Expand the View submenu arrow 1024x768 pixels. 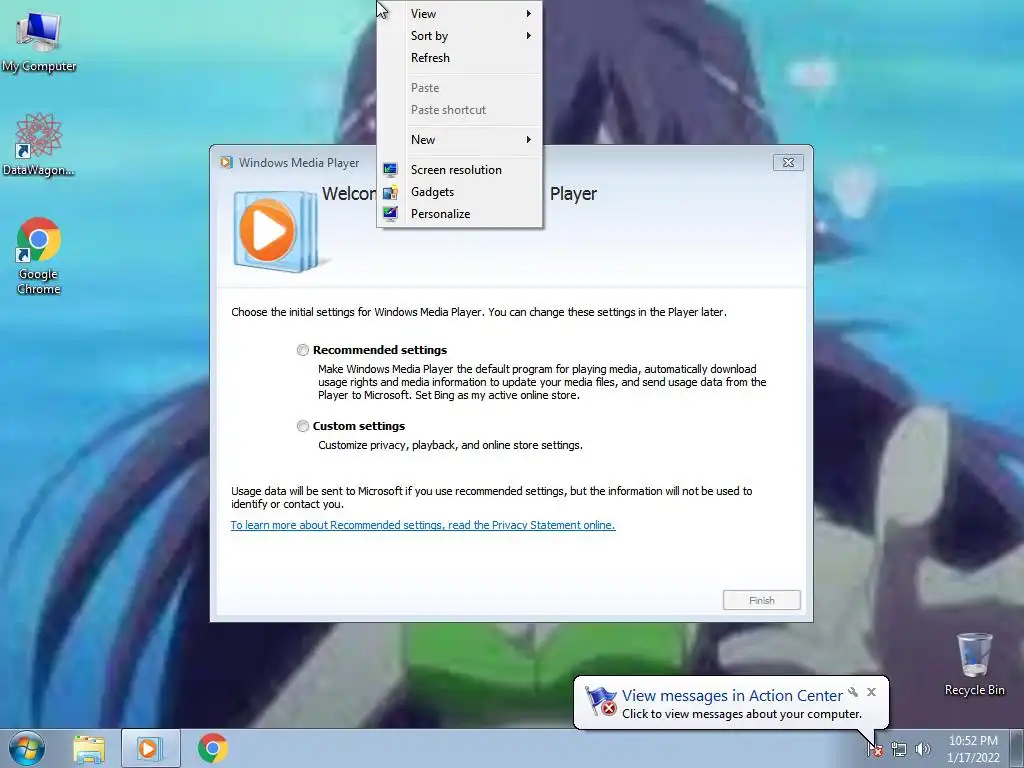[x=529, y=14]
